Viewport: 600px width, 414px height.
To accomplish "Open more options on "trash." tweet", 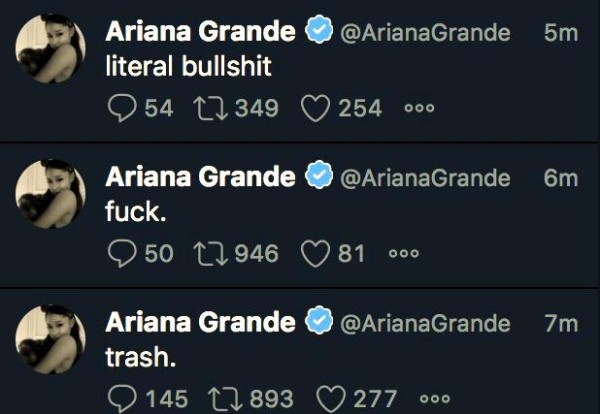I will click(x=435, y=399).
